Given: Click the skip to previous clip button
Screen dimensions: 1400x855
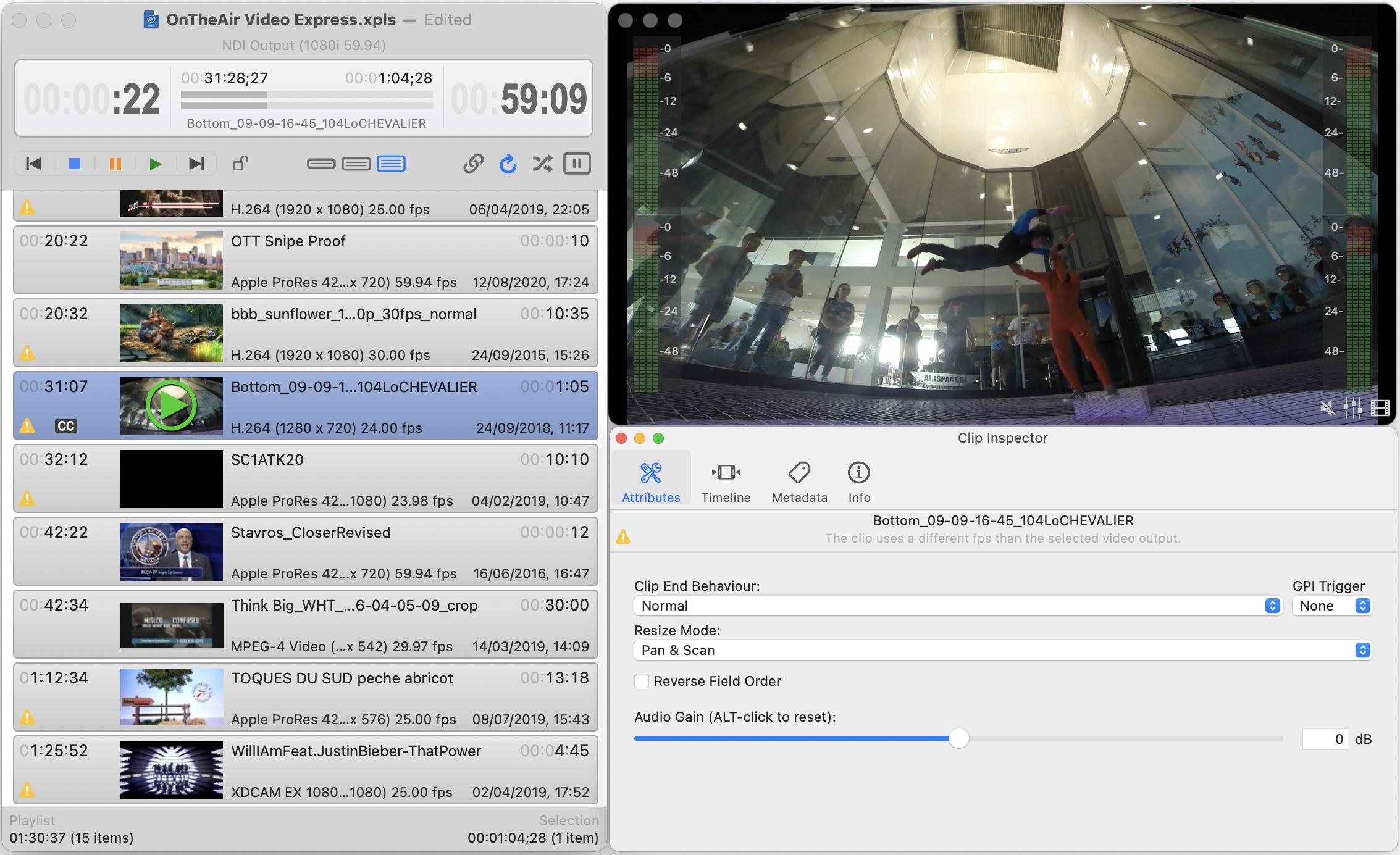Looking at the screenshot, I should 33,164.
